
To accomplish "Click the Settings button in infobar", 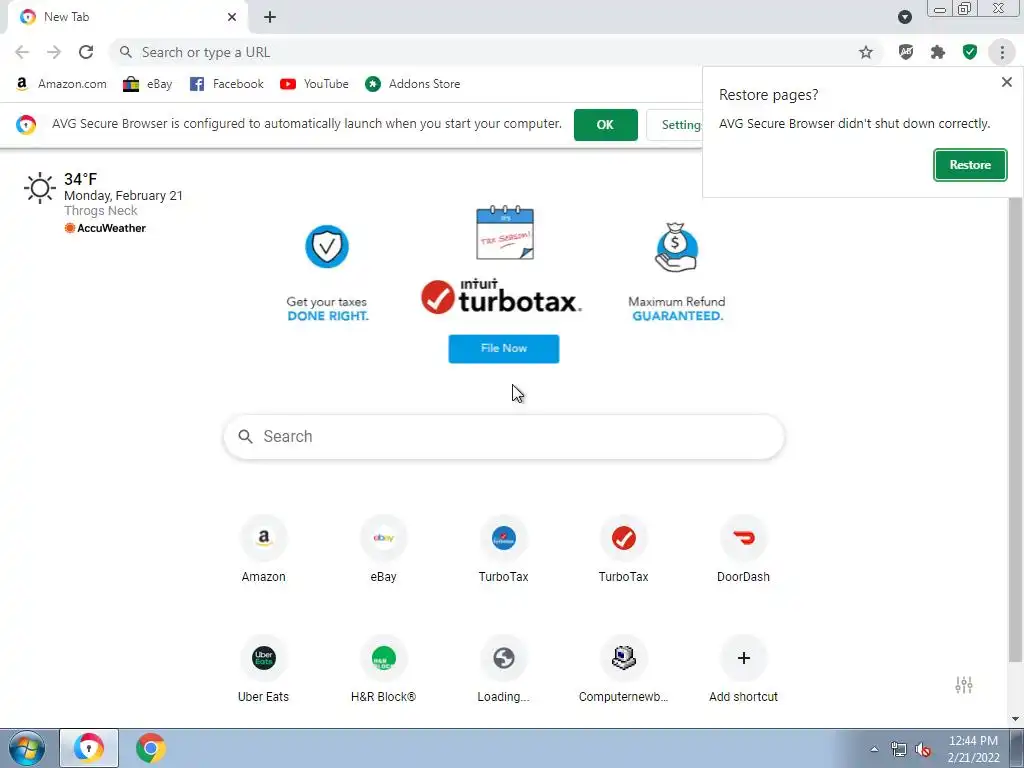I will coord(675,125).
